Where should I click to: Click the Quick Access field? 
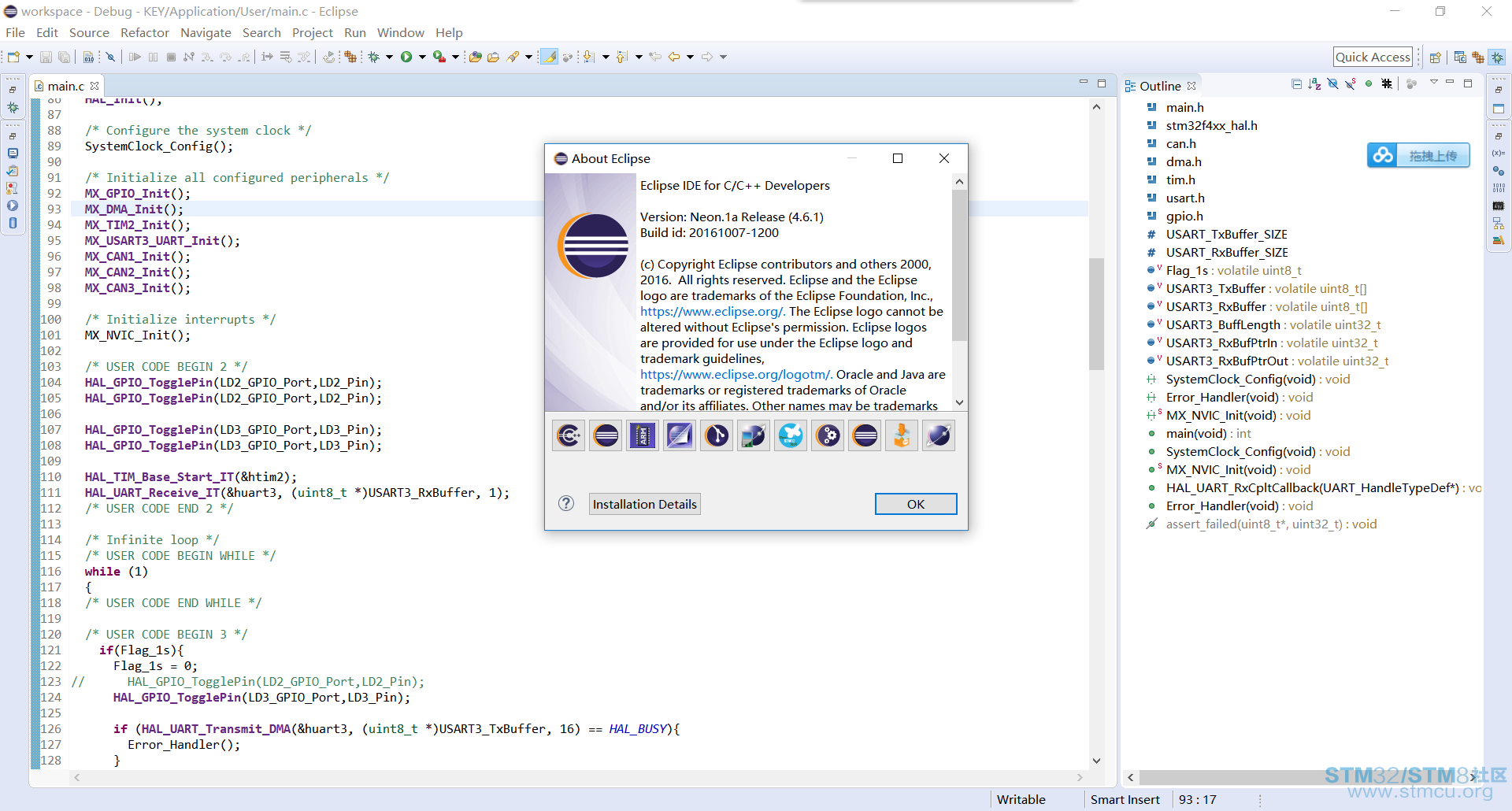click(1373, 57)
